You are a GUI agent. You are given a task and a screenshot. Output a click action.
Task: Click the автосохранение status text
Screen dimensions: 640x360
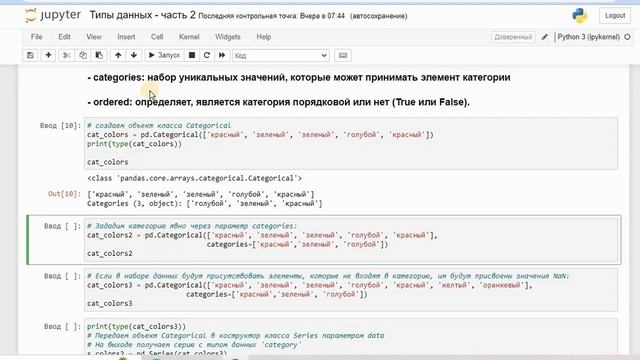(x=379, y=16)
